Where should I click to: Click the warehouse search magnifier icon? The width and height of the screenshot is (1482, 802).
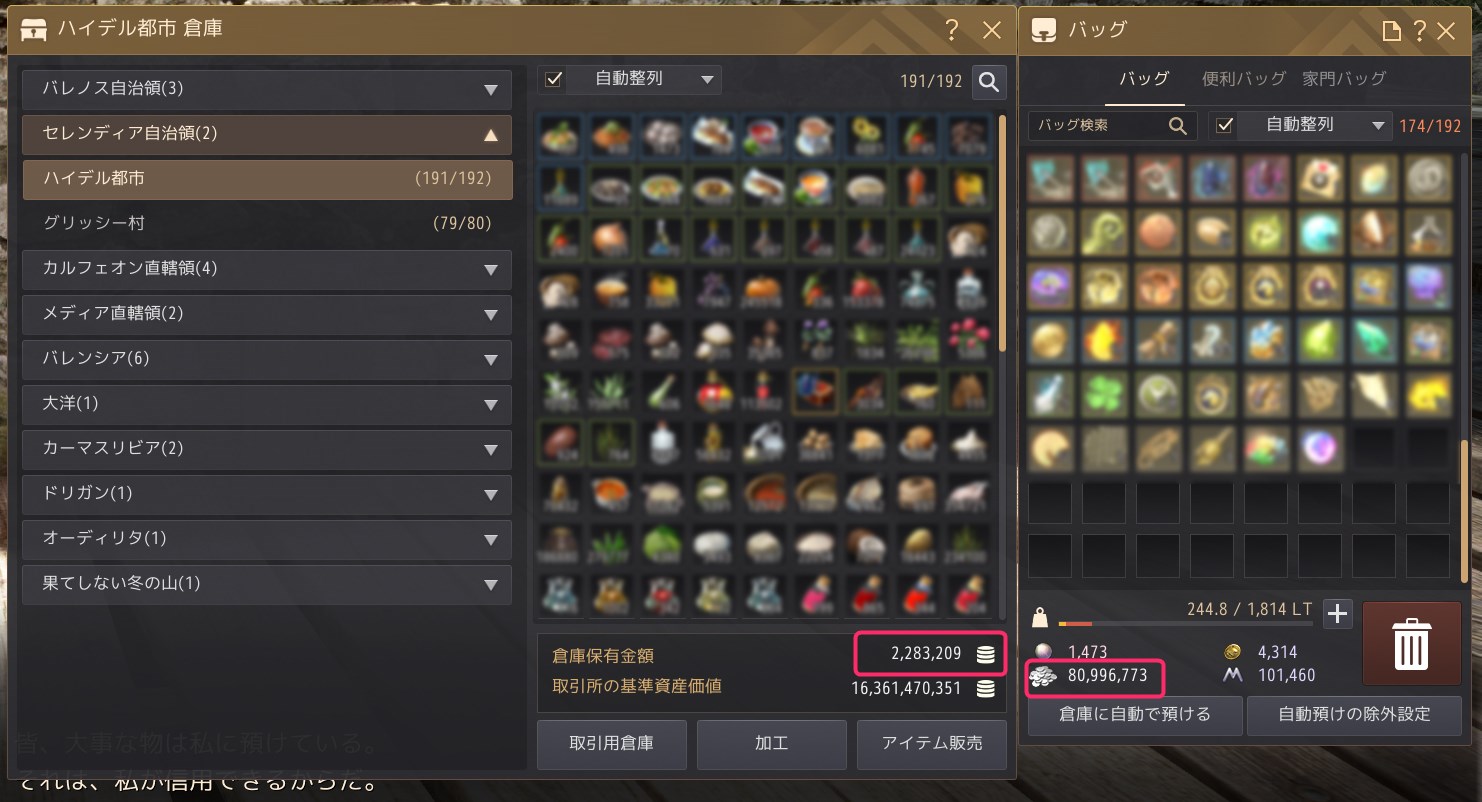(989, 82)
